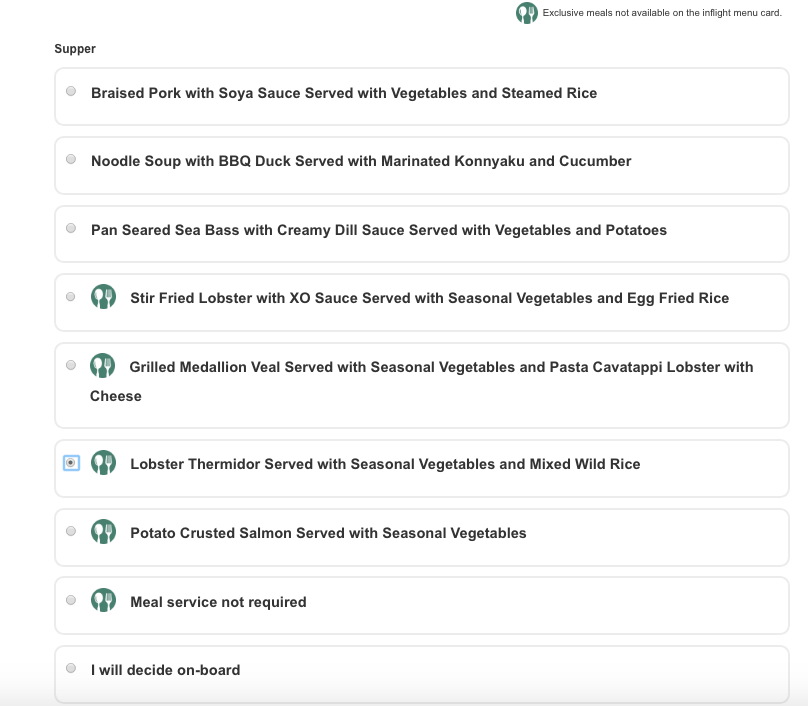
Task: Click Noodle Soup with BBQ Duck text
Action: click(x=361, y=161)
